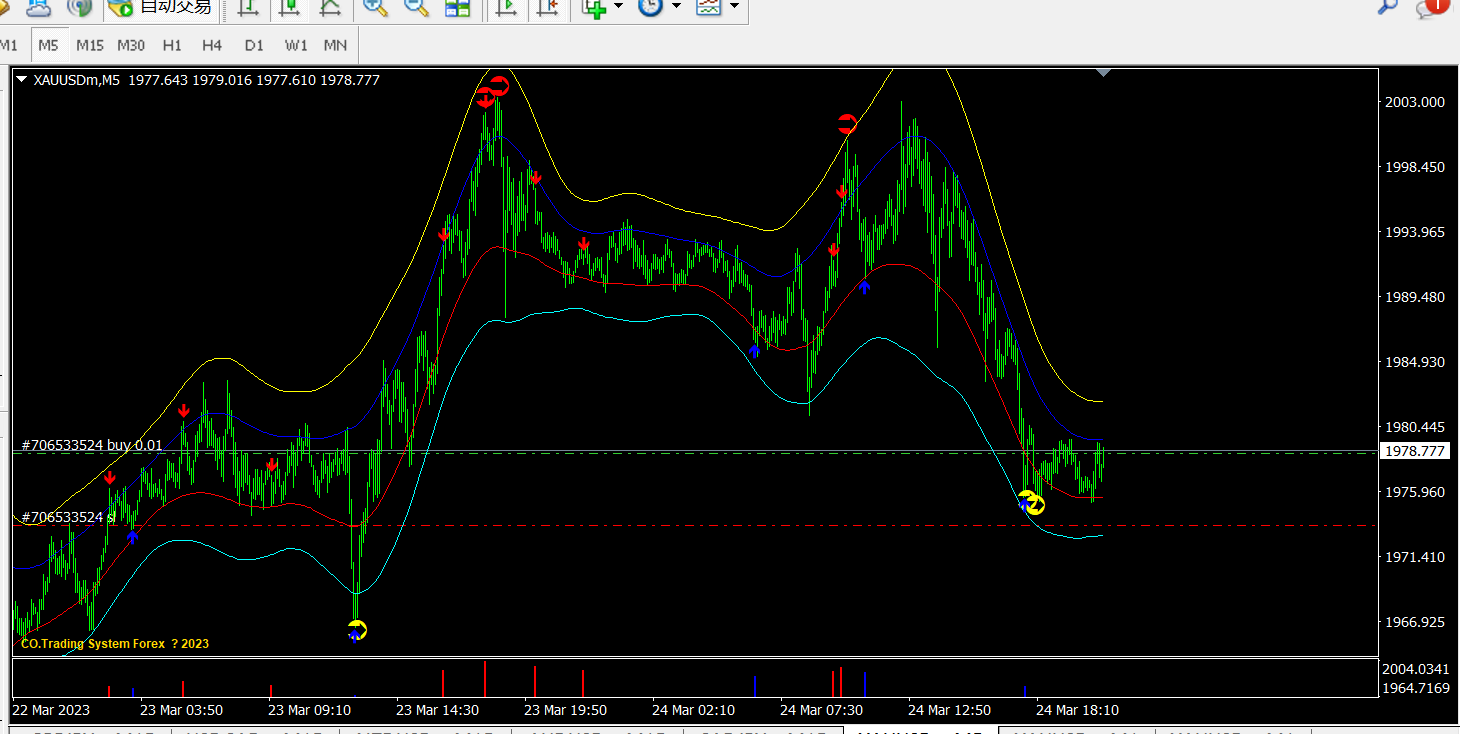Click the 24 Mar 12:50 time label
This screenshot has width=1460, height=734.
[x=949, y=710]
